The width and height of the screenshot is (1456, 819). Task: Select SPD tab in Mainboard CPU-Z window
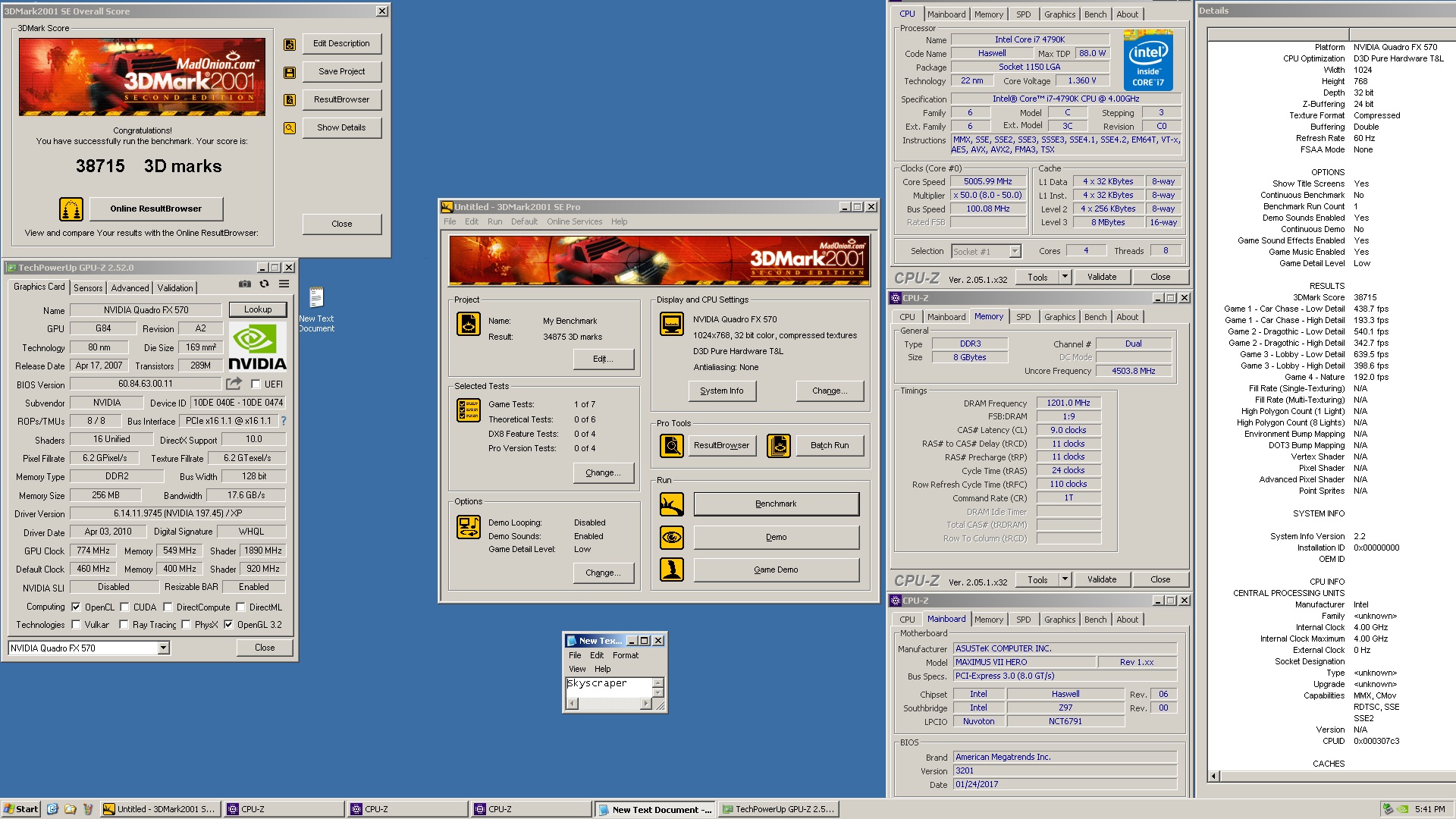coord(1023,620)
